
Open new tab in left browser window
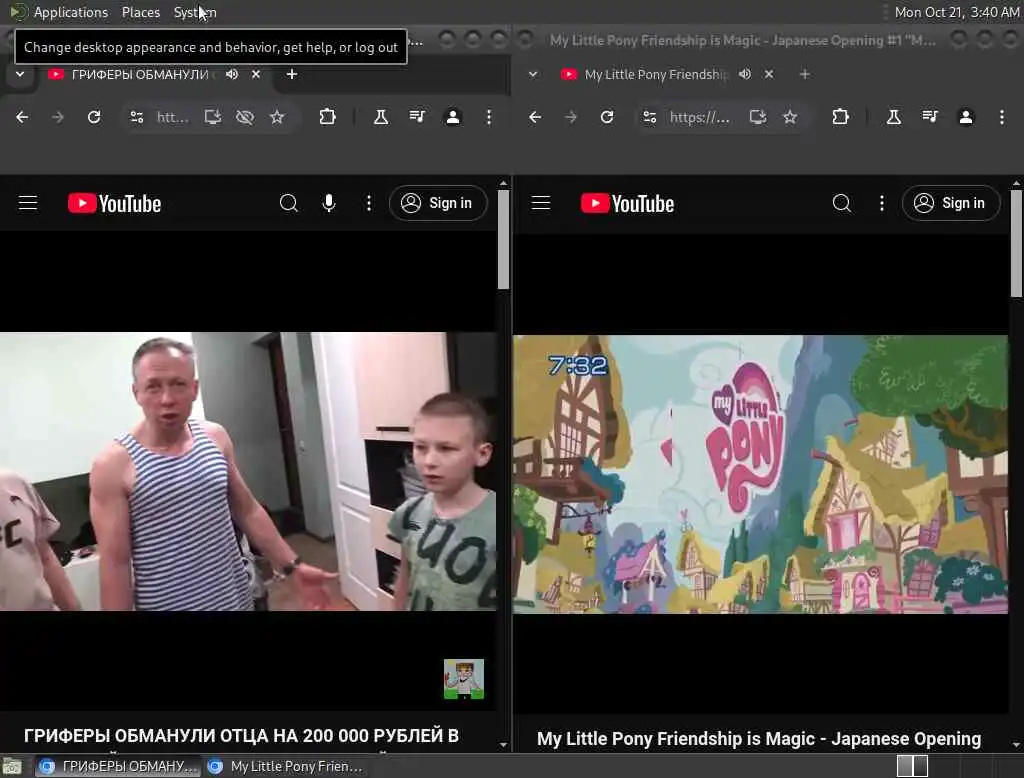coord(292,74)
